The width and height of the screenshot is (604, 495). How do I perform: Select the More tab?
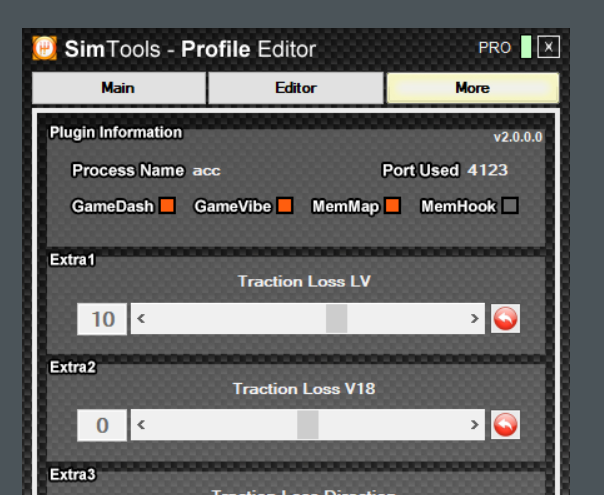pyautogui.click(x=473, y=88)
